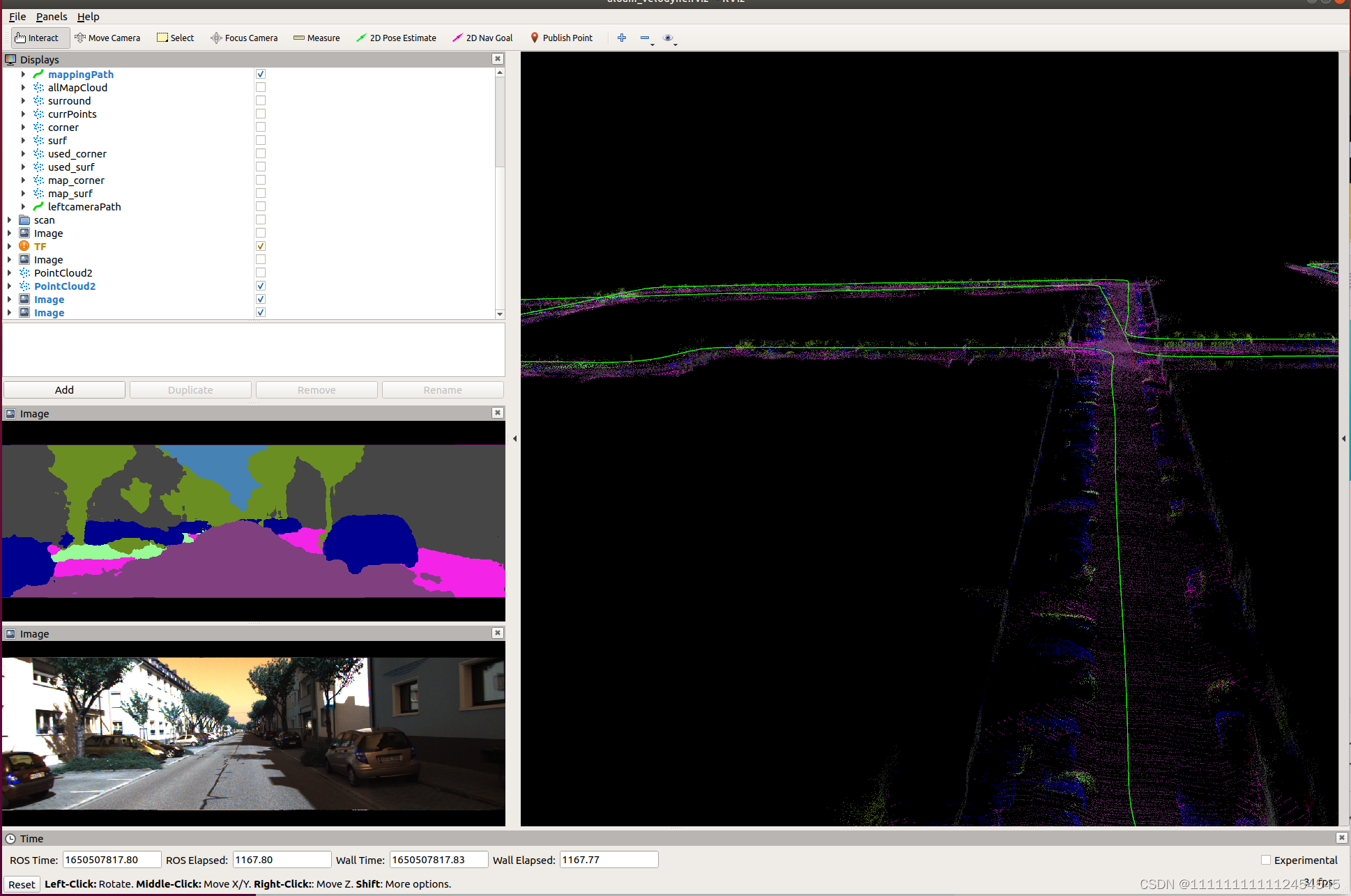Click the blue plus add-tool icon
This screenshot has width=1351, height=896.
(x=622, y=38)
